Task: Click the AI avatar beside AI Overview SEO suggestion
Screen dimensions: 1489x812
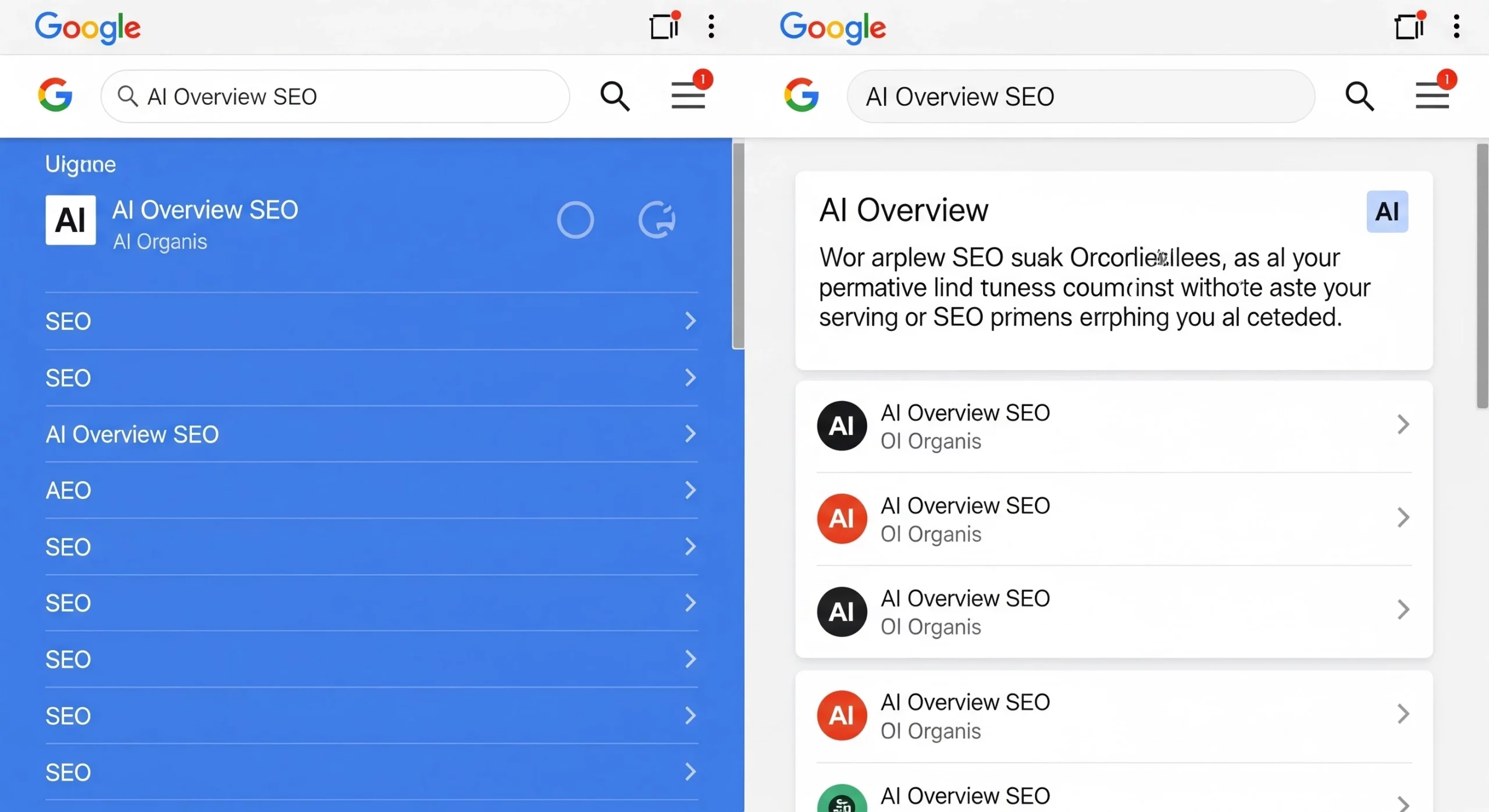Action: point(70,220)
